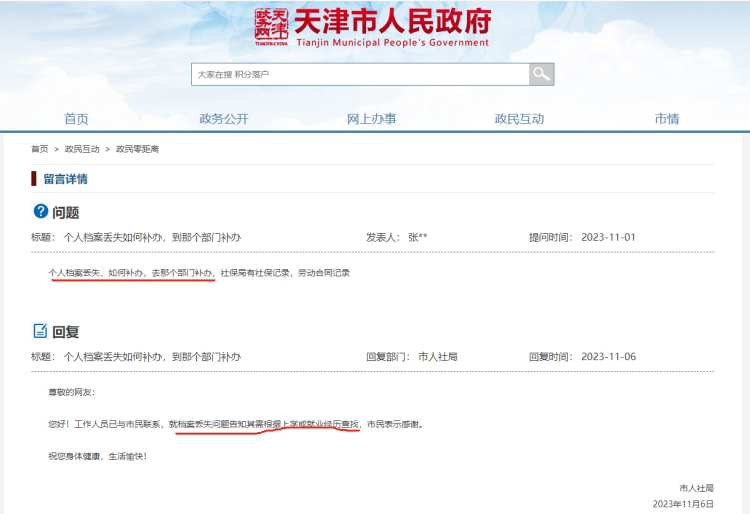Image resolution: width=750 pixels, height=514 pixels.
Task: Click the question date 2023-11-01
Action: pyautogui.click(x=608, y=237)
